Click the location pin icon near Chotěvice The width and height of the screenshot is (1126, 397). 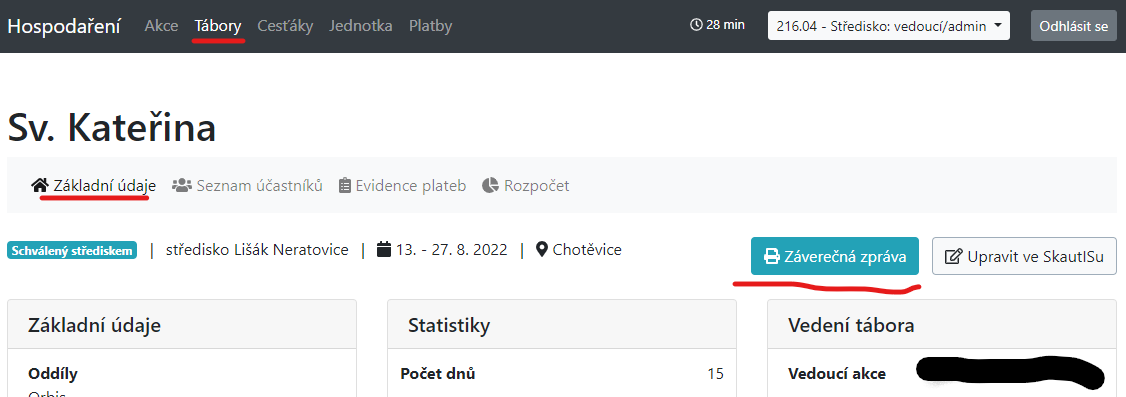pos(542,250)
